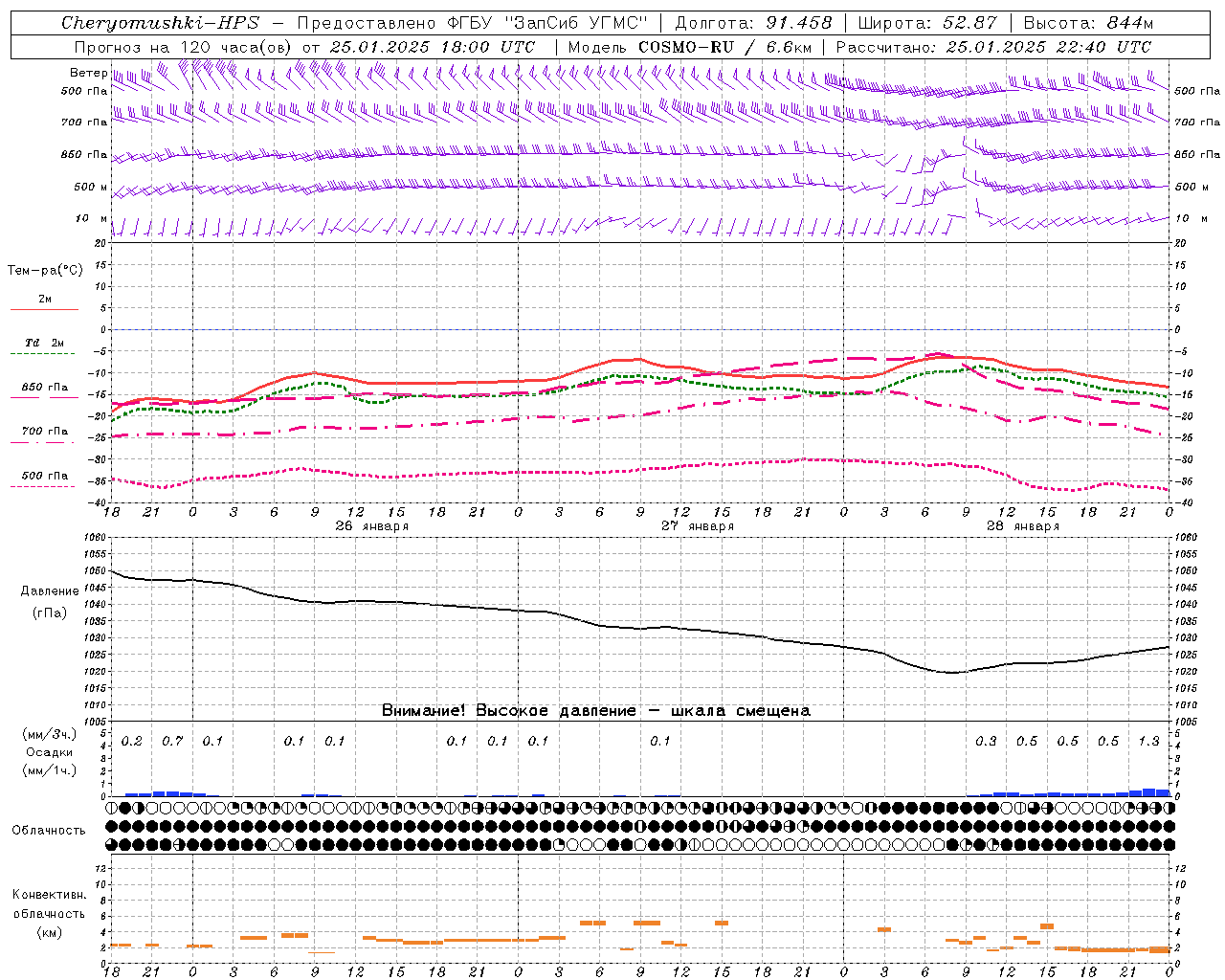The width and height of the screenshot is (1225, 980).
Task: Click 'Прогноз на 120 часа(ов)' forecast header
Action: coord(183,47)
